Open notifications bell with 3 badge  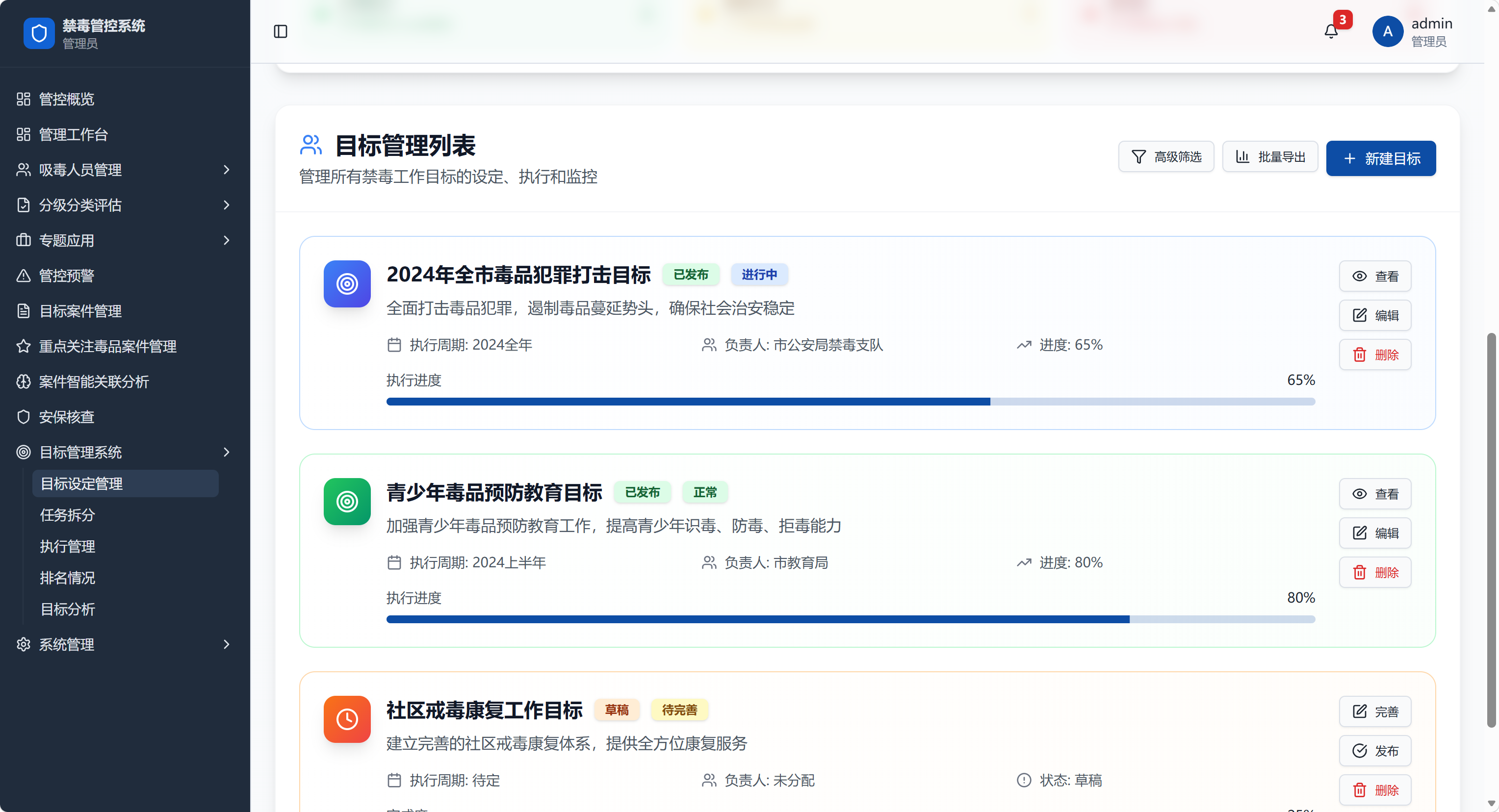pos(1331,31)
